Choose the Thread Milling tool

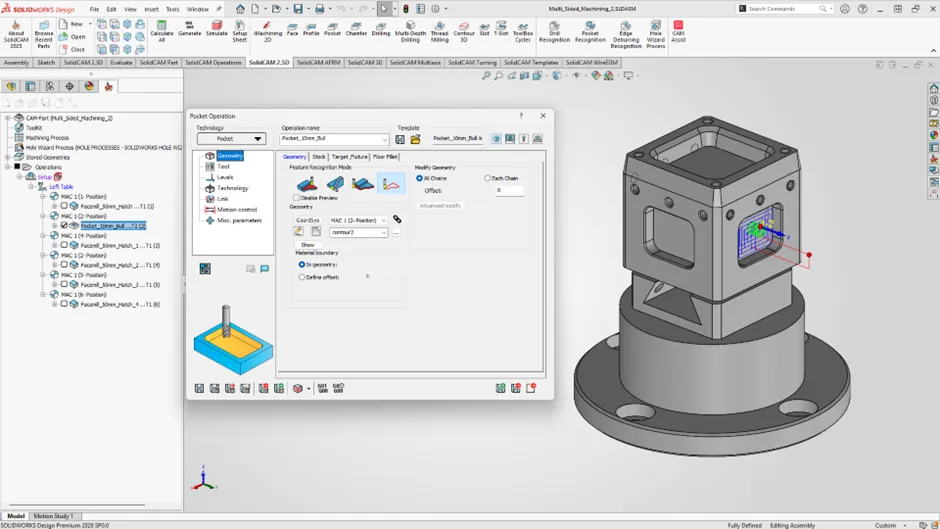[439, 31]
